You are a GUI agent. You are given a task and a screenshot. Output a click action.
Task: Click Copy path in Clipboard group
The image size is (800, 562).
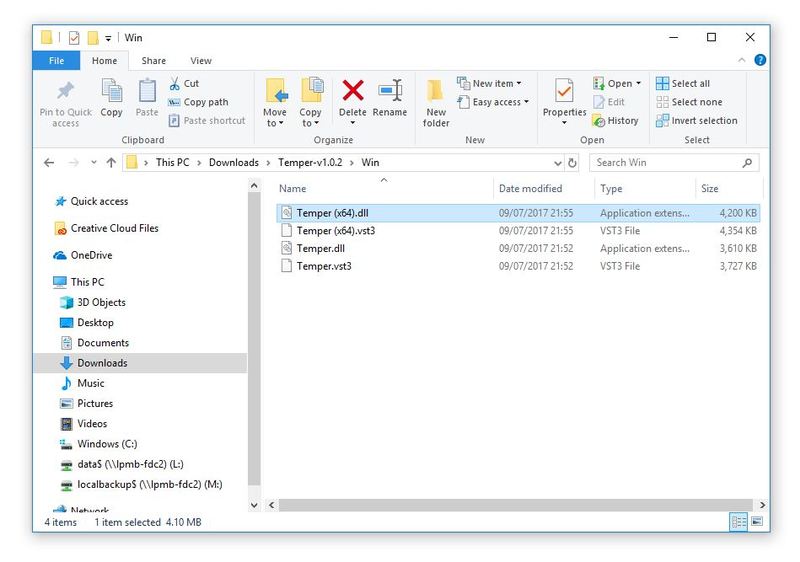tap(198, 102)
